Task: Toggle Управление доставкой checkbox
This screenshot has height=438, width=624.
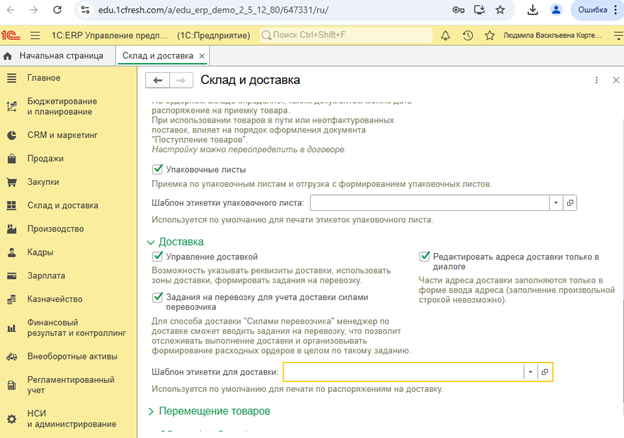Action: click(158, 256)
